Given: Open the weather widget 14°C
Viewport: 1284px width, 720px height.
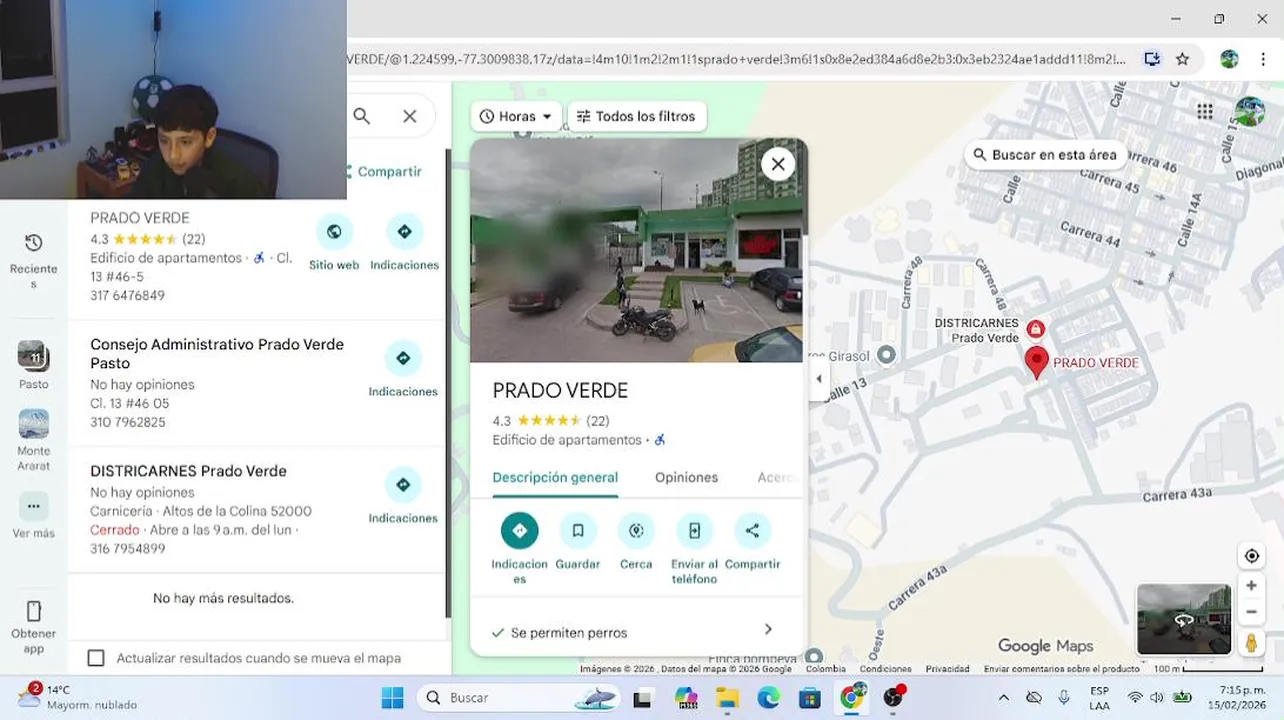Looking at the screenshot, I should click(x=78, y=697).
